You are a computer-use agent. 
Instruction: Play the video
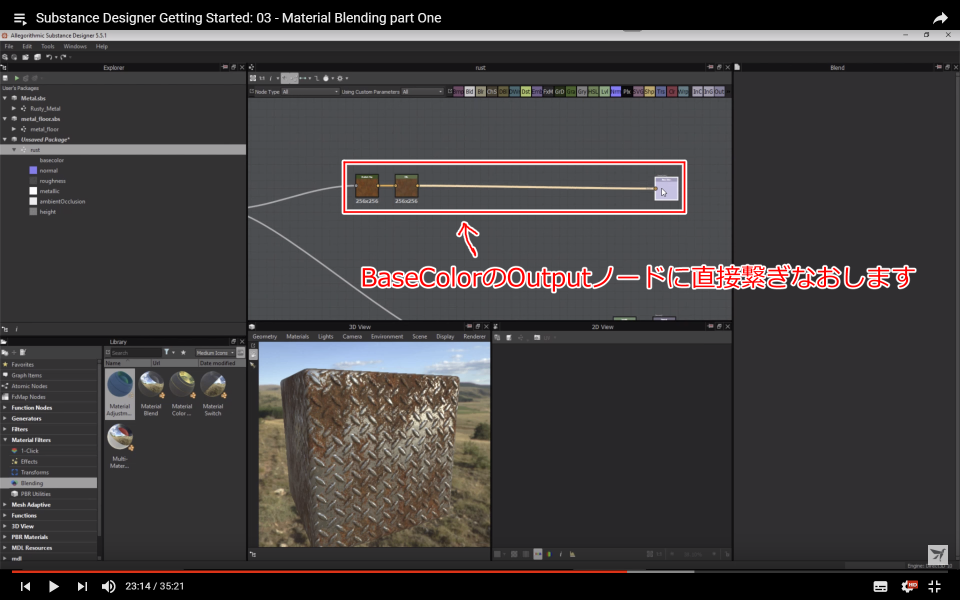[53, 586]
